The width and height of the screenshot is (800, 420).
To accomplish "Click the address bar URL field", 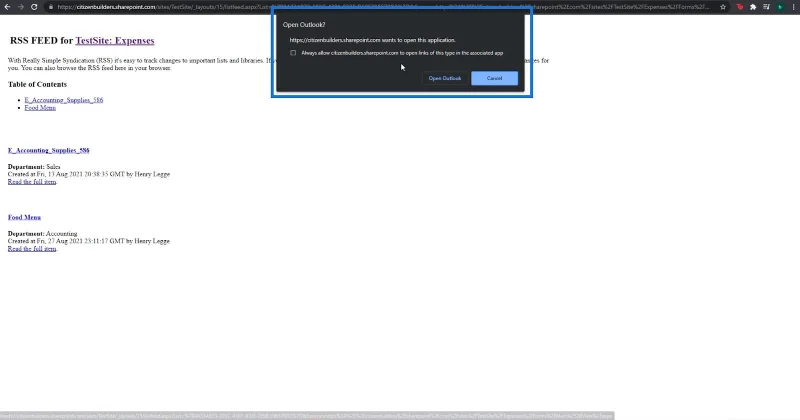I will (x=383, y=7).
